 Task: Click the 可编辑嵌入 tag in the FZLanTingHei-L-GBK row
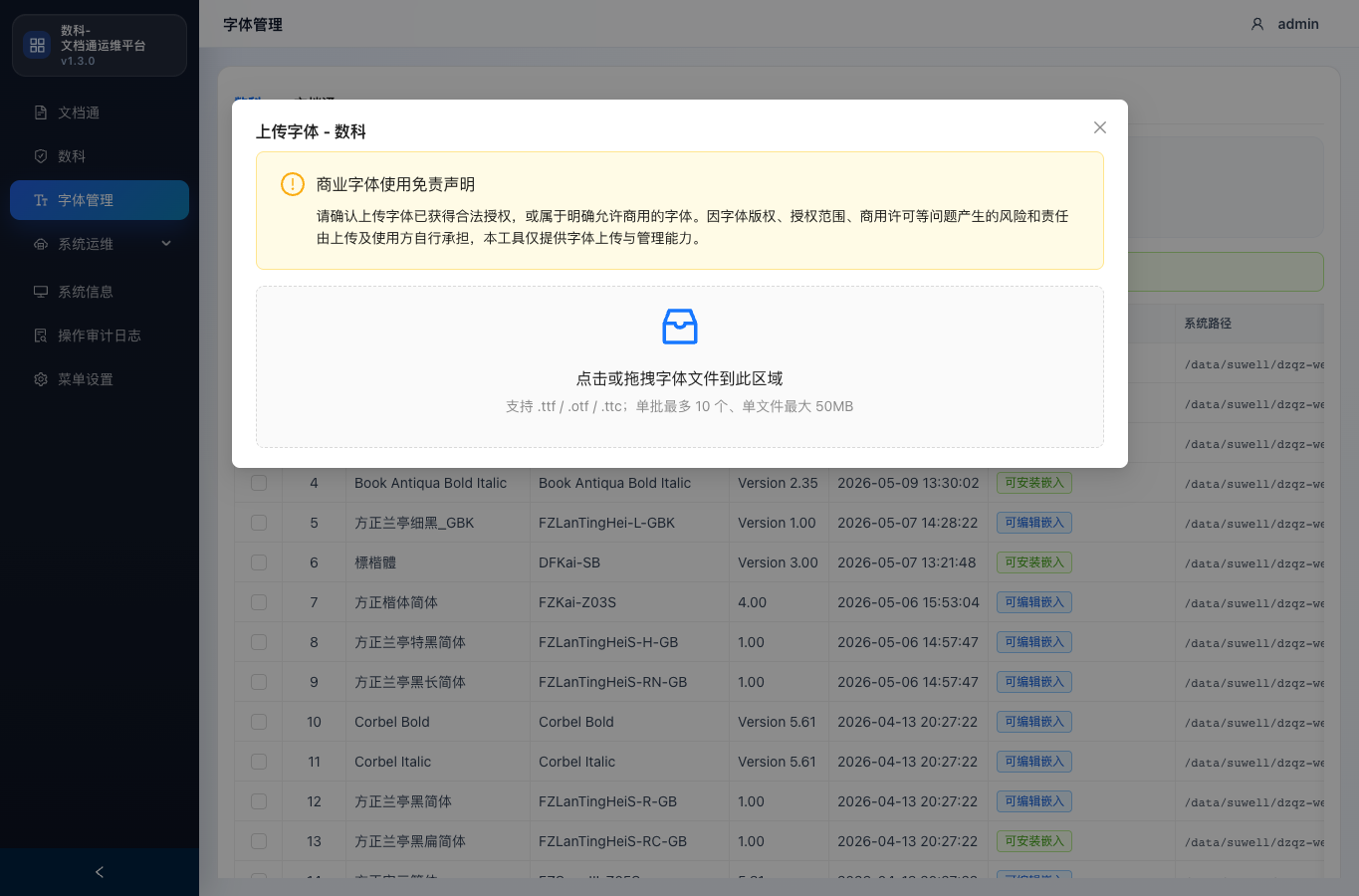(x=1034, y=523)
